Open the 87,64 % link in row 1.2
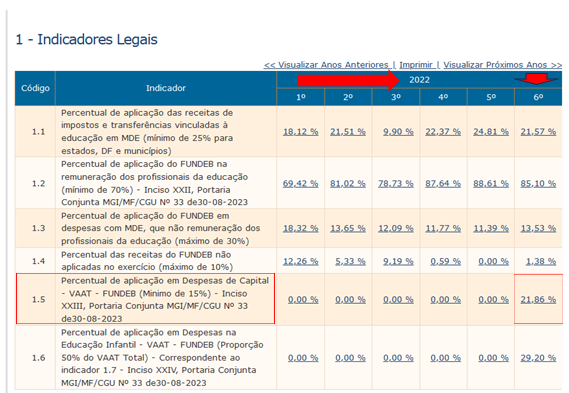Image resolution: width=569 pixels, height=393 pixels. (x=443, y=184)
